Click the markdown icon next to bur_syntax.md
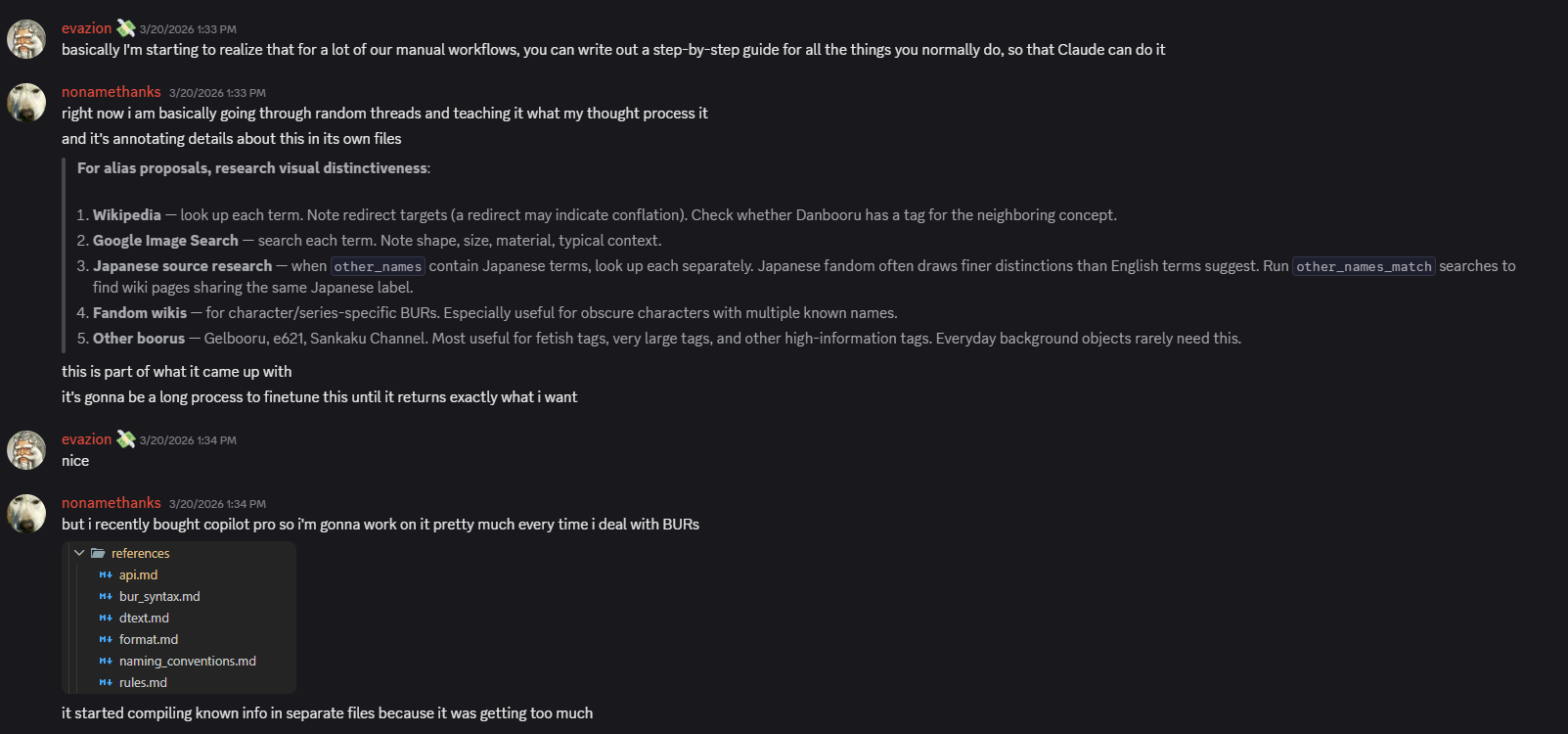 coord(106,597)
